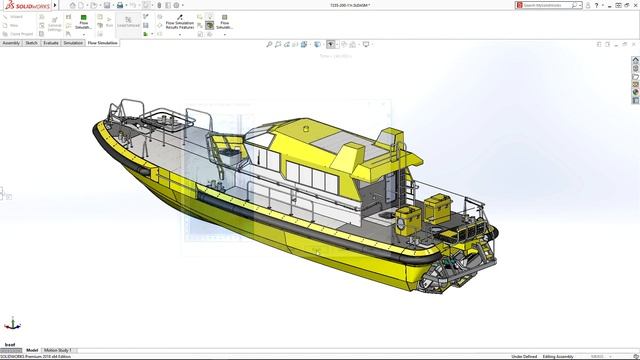The width and height of the screenshot is (640, 360).
Task: Click the Run solver button
Action: click(109, 22)
